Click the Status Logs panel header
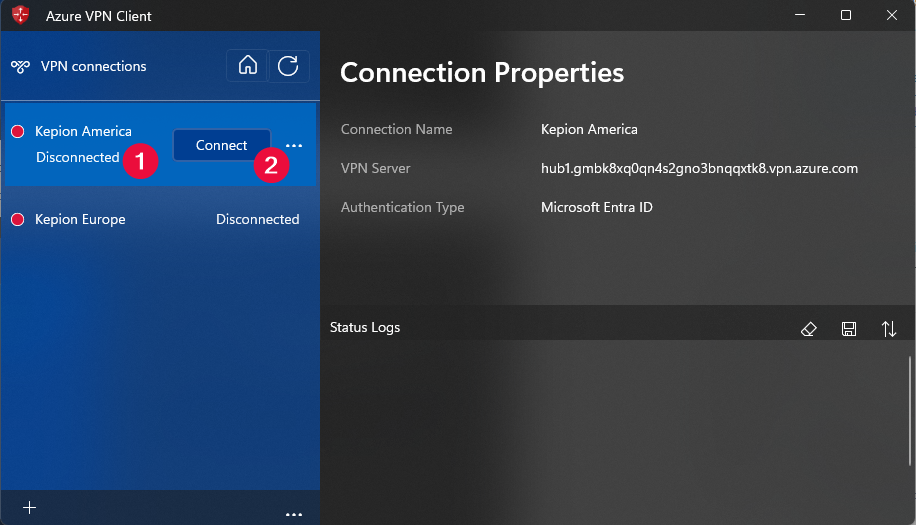 click(365, 328)
